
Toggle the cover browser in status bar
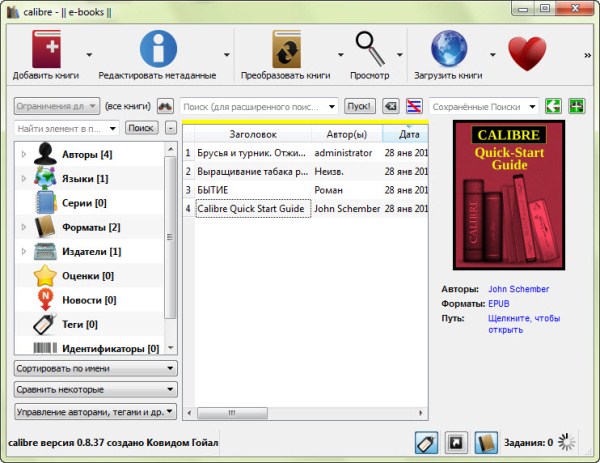pos(456,442)
